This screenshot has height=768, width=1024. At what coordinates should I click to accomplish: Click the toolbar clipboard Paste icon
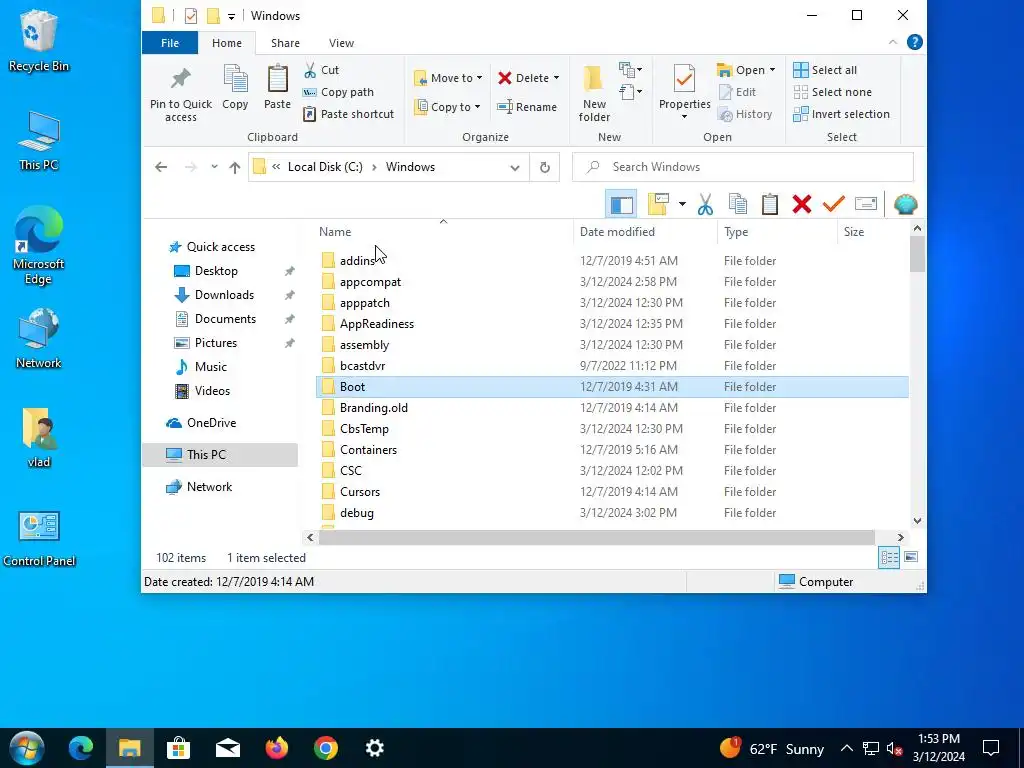click(770, 204)
